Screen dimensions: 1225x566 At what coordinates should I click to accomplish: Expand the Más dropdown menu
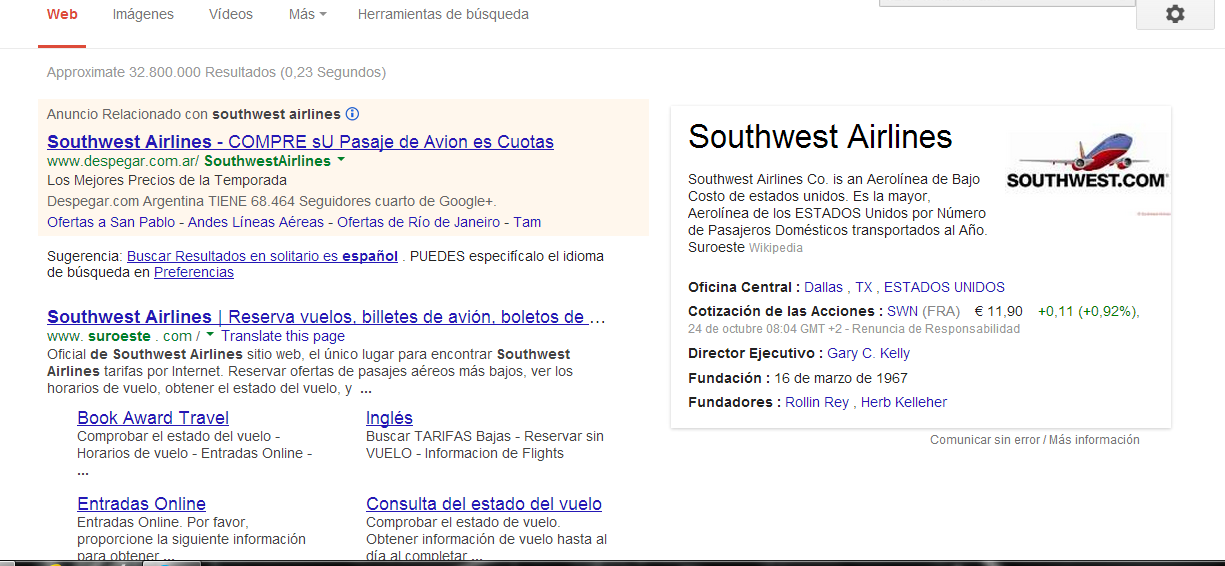click(x=308, y=14)
